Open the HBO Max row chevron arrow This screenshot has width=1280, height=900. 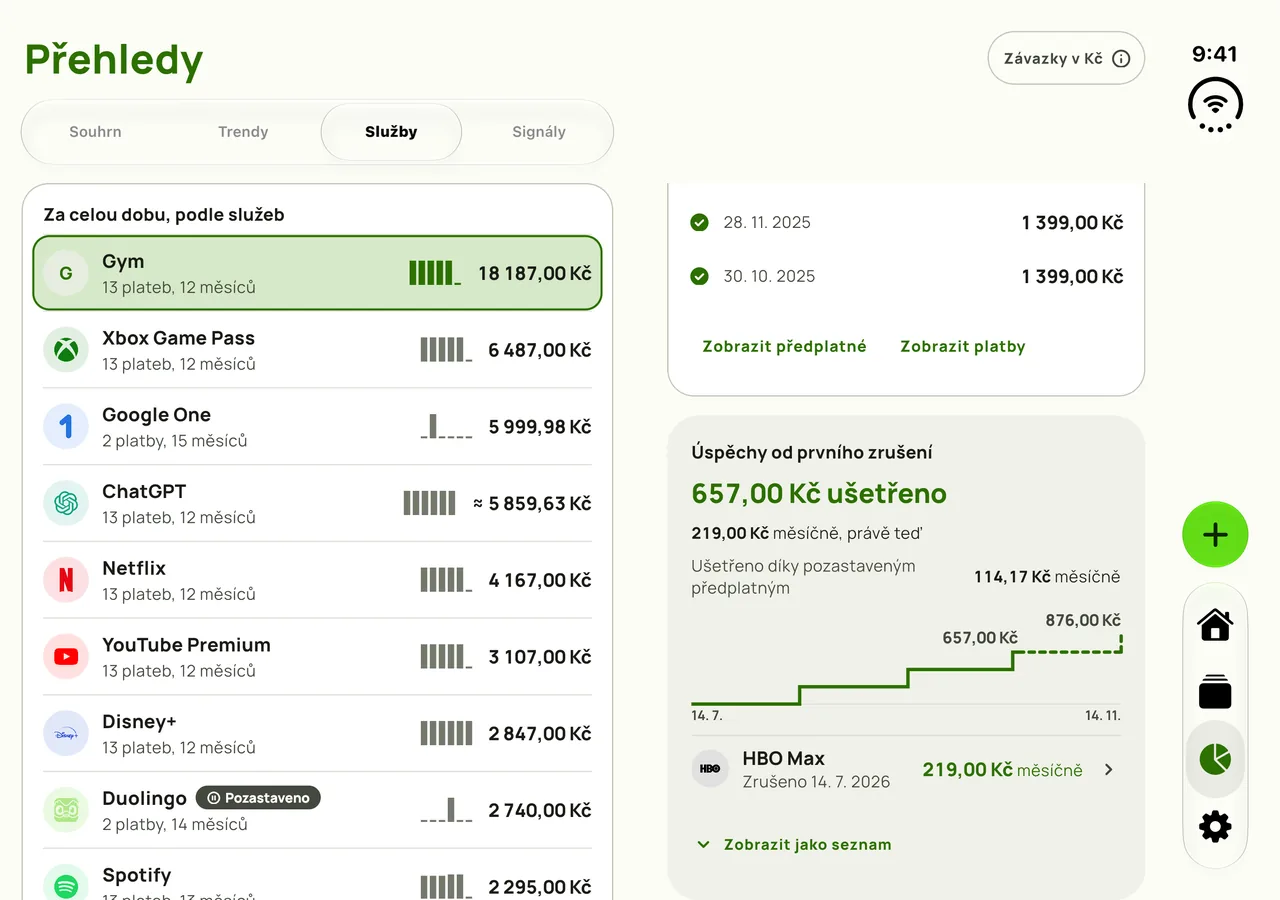coord(1108,770)
